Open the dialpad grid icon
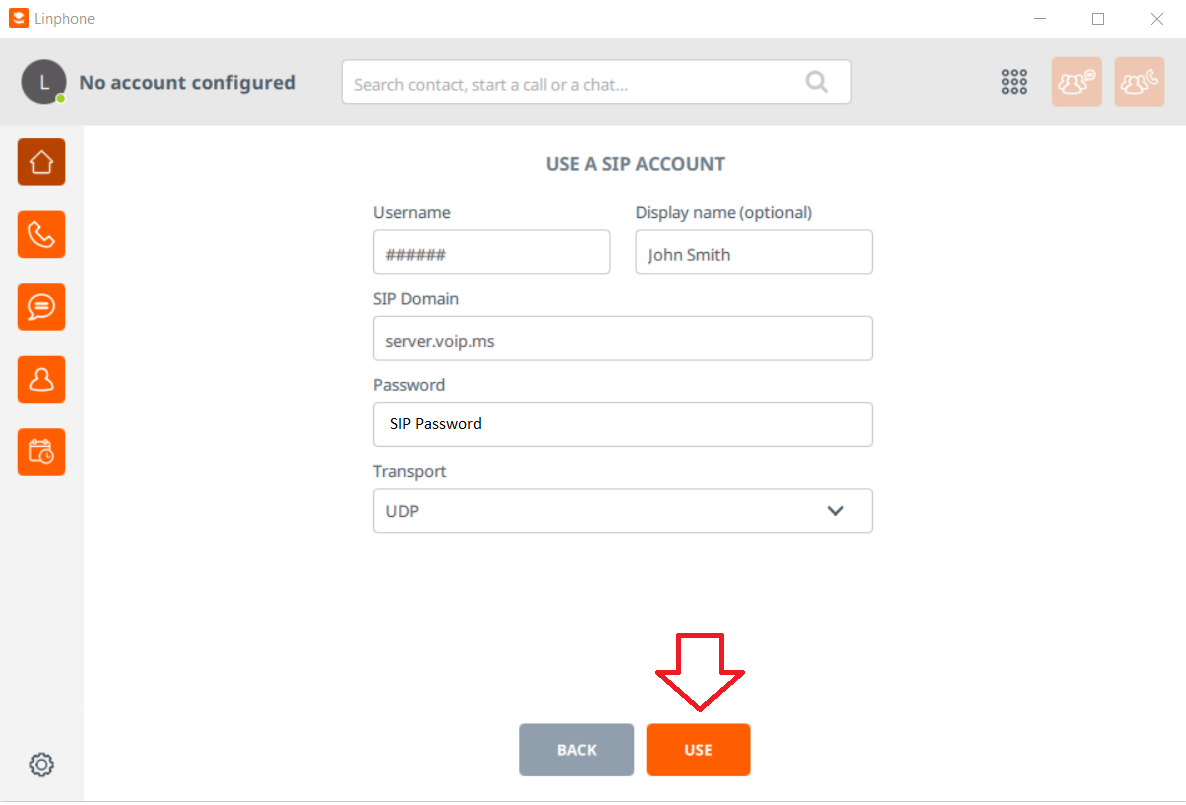This screenshot has height=805, width=1186. (x=1014, y=82)
